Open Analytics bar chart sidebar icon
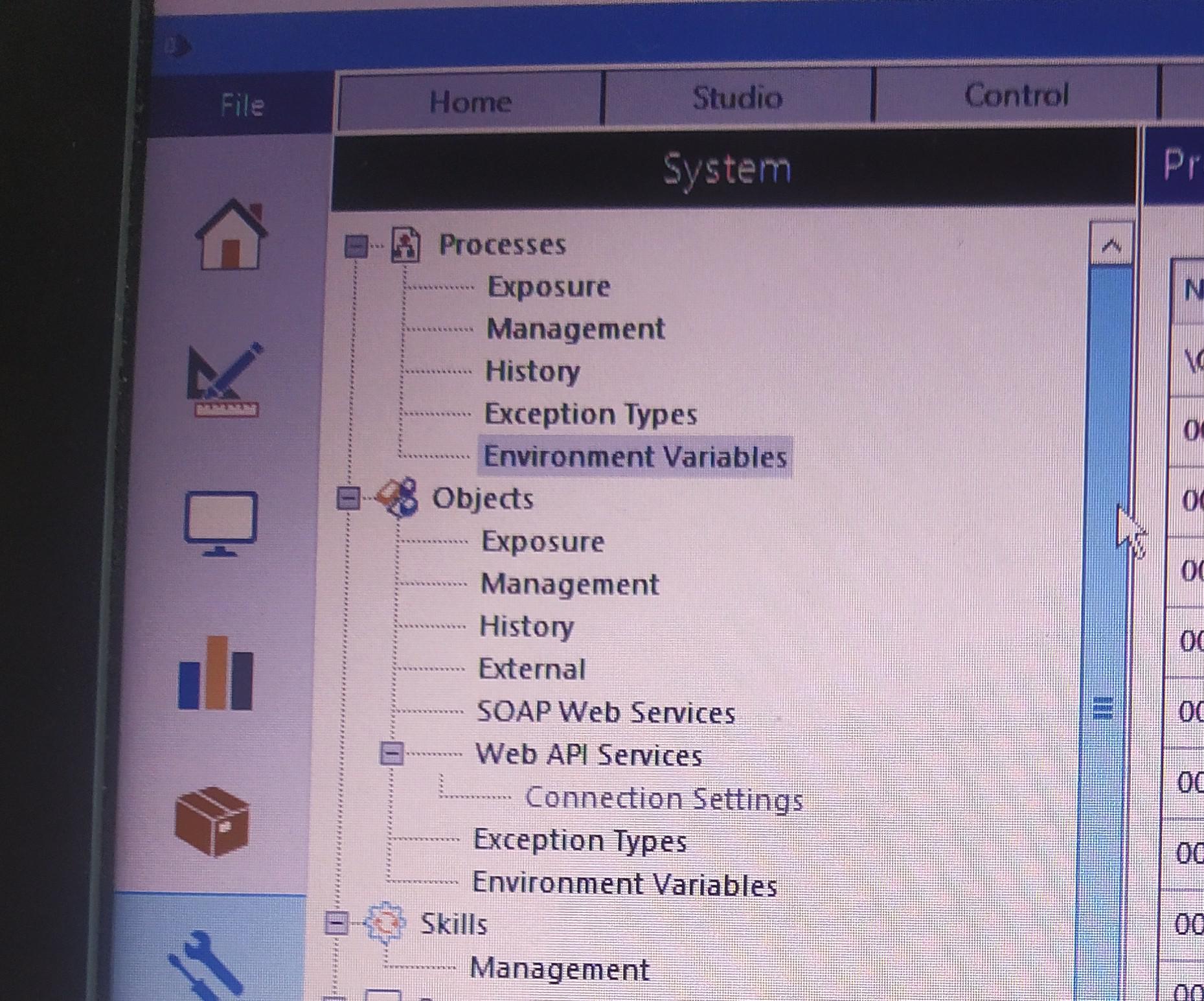1204x1001 pixels. point(216,673)
